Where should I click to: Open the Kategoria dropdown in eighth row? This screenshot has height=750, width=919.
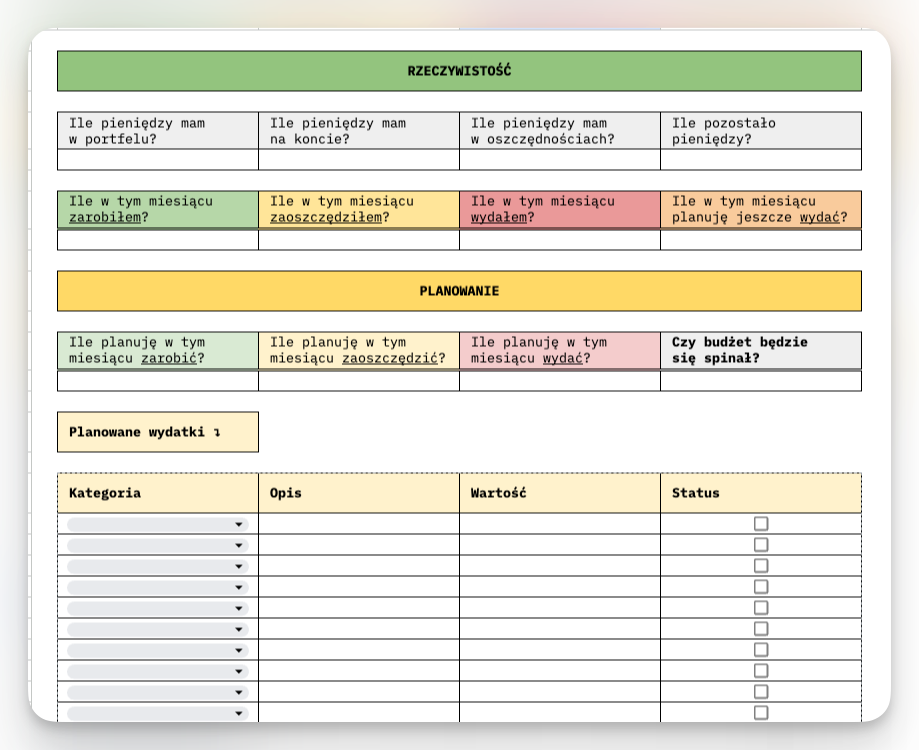pyautogui.click(x=158, y=671)
